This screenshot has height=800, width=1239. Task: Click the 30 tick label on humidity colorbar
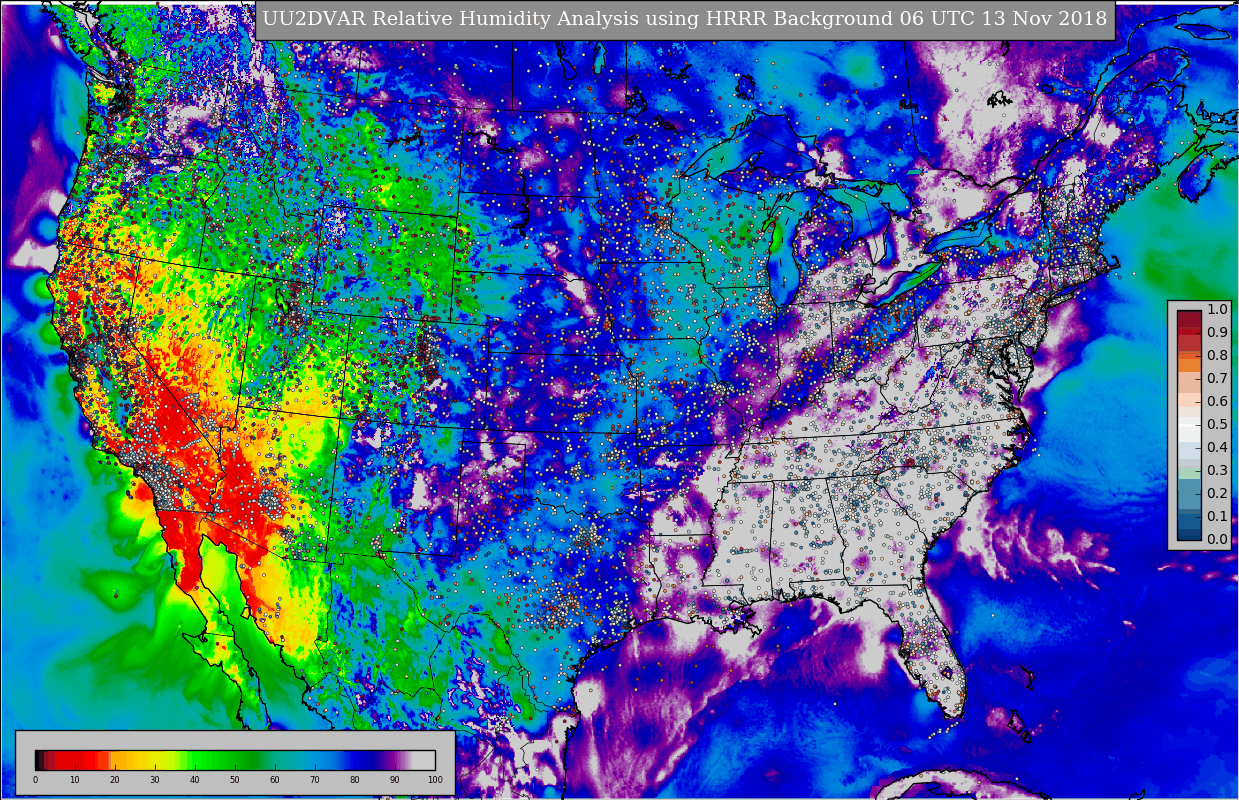coord(155,780)
